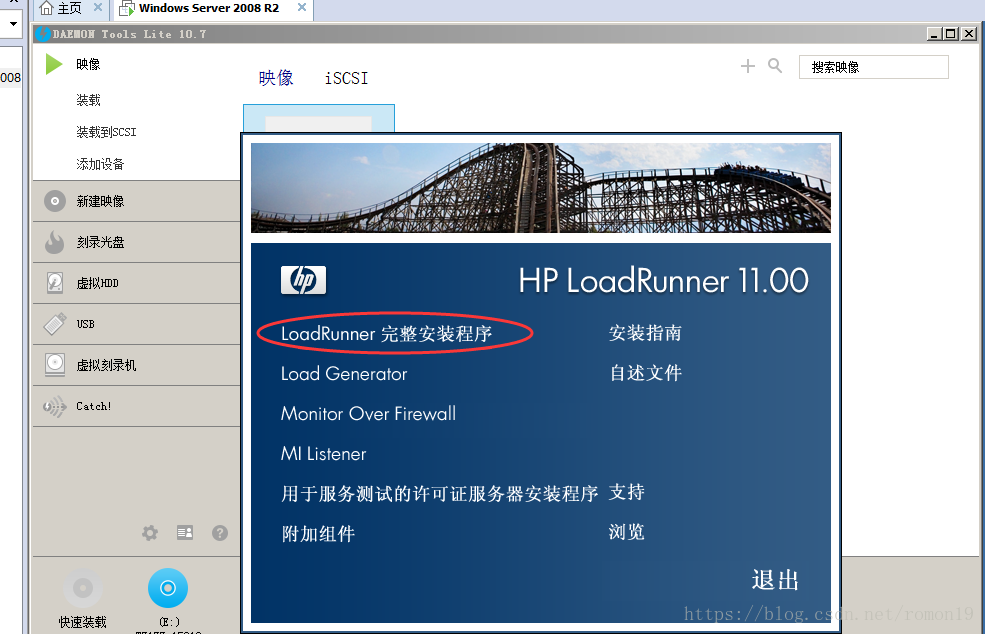Click the plus add image icon
The image size is (985, 634).
tap(748, 66)
